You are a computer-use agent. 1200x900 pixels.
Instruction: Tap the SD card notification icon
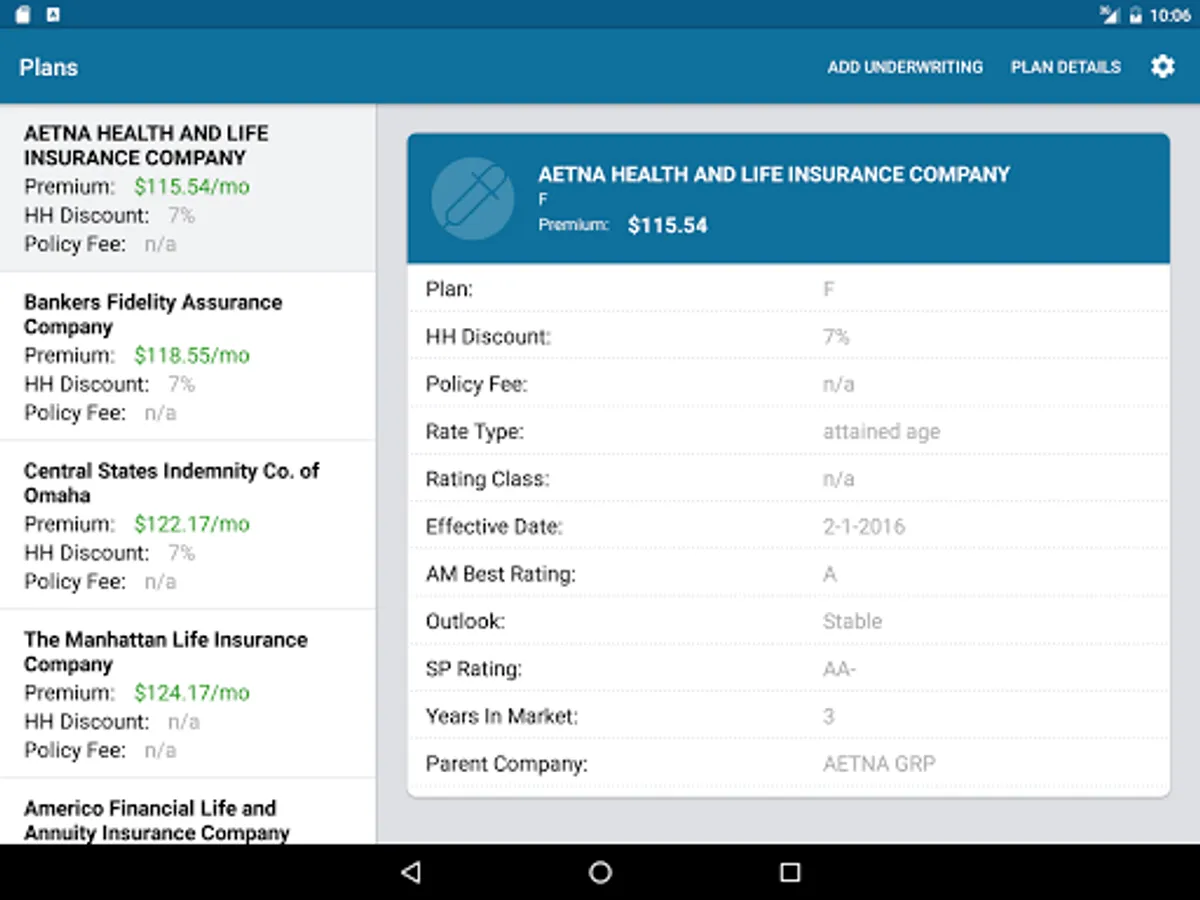pos(23,15)
